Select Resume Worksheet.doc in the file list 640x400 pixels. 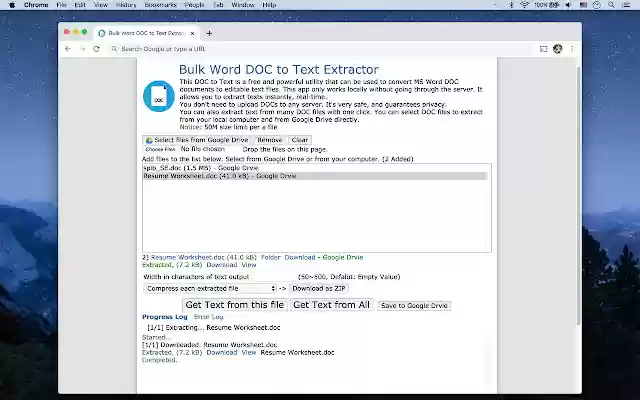315,176
